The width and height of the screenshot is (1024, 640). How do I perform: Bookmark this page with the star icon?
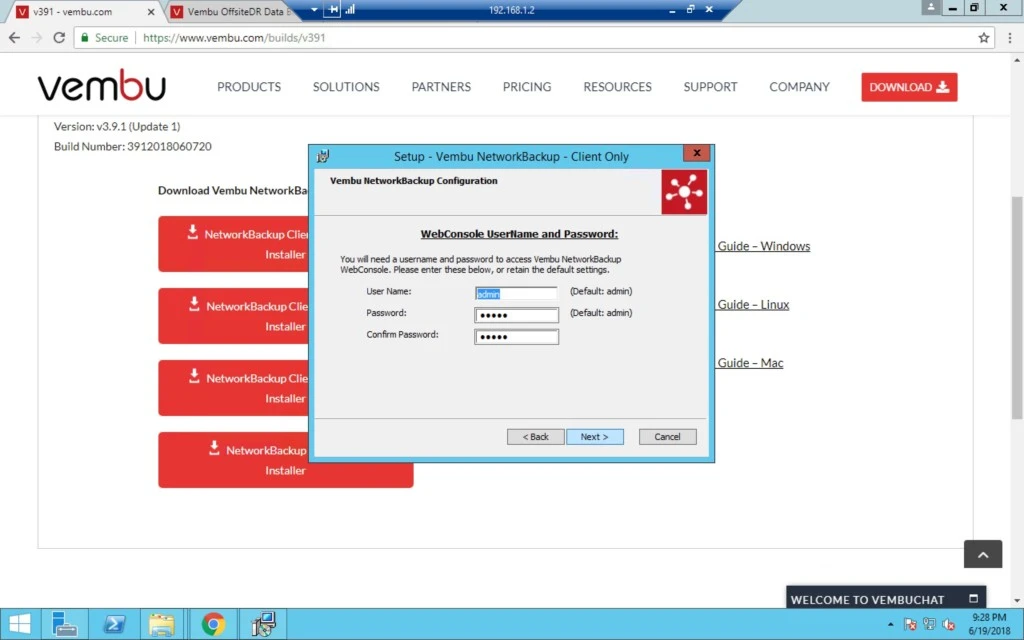pyautogui.click(x=984, y=38)
